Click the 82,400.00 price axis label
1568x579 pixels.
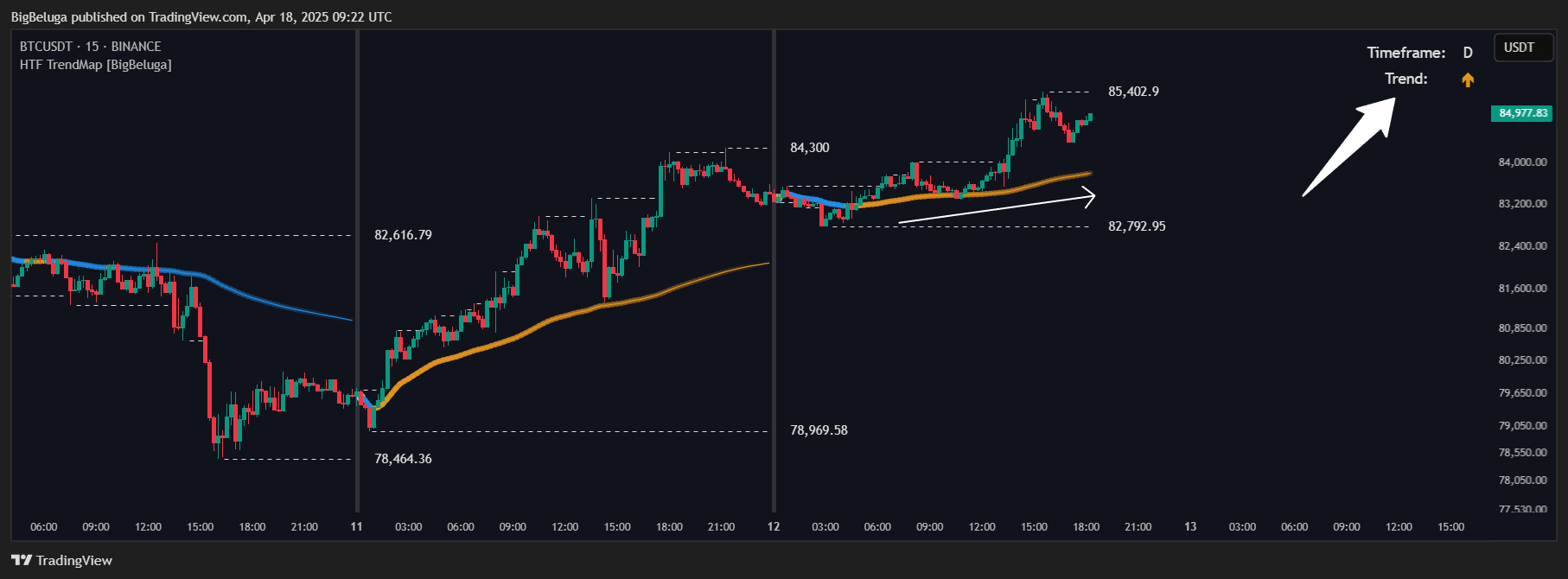coord(1523,246)
